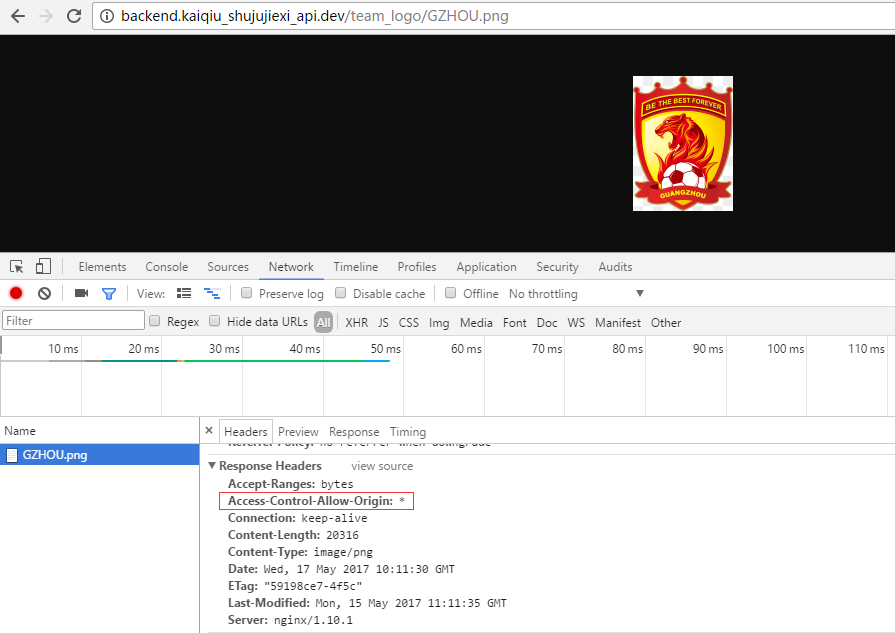
Task: Filter requests by Img
Action: (439, 322)
